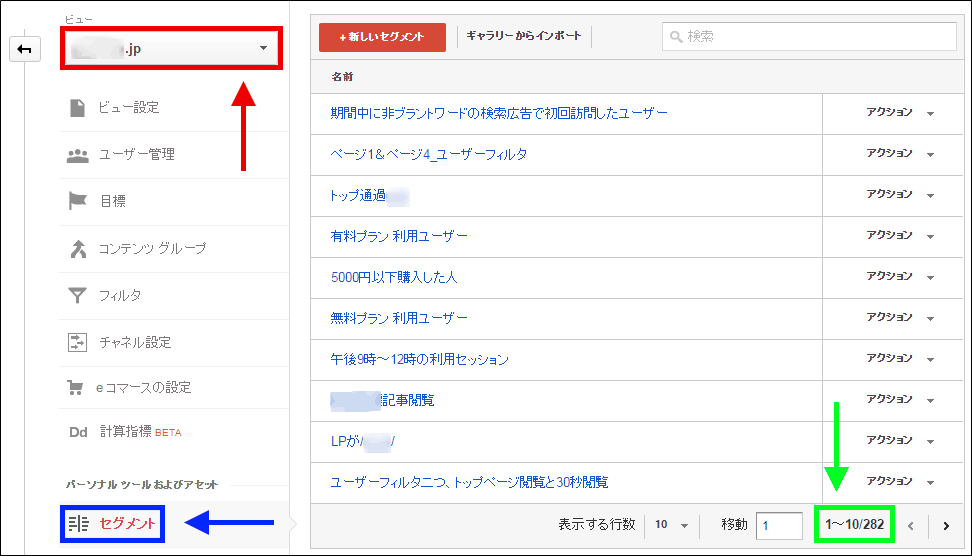972x556 pixels.
Task: Open the 計算指標 BETA menu item
Action: [140, 432]
